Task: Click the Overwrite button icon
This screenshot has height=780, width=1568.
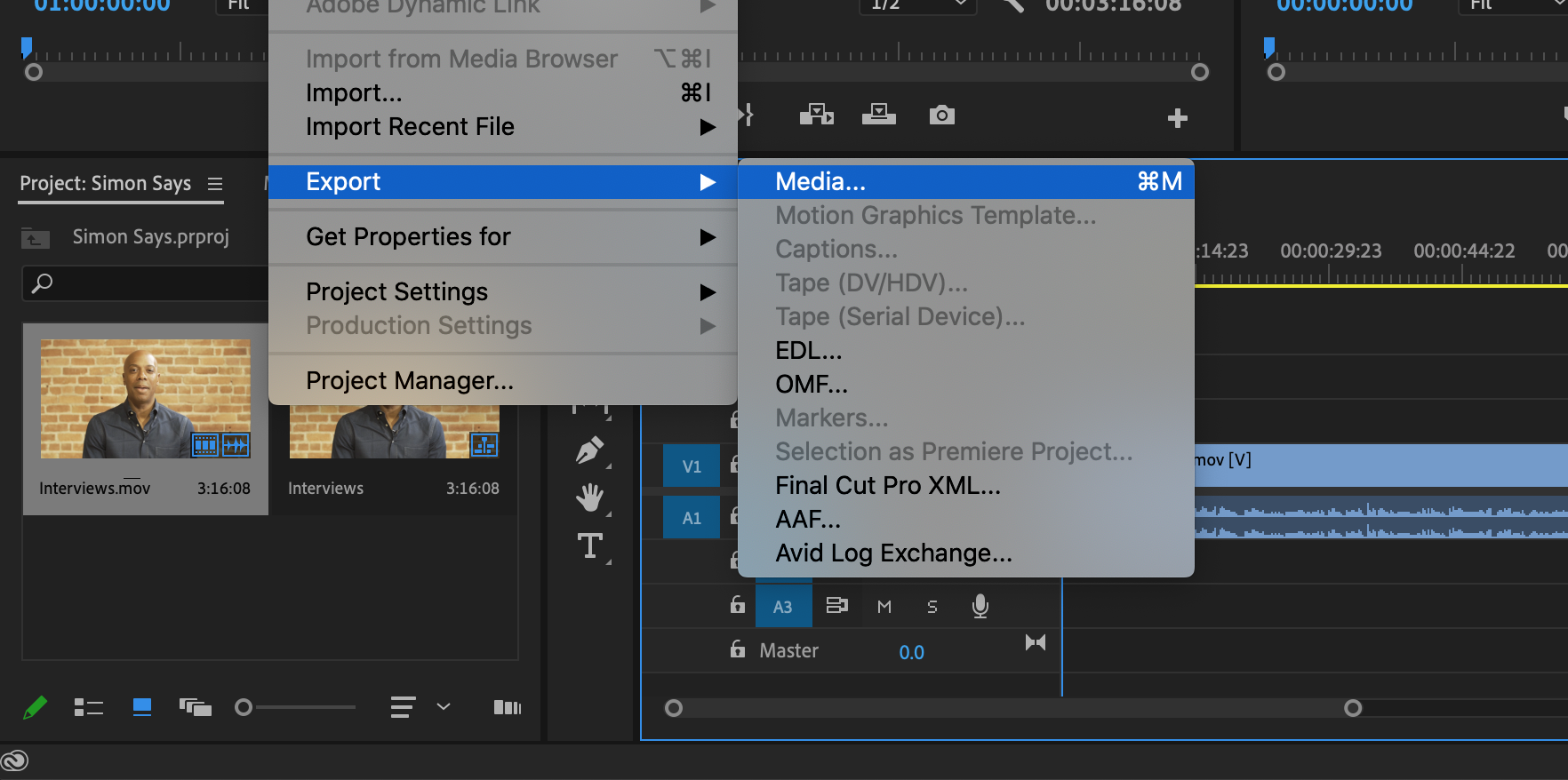Action: pos(878,115)
